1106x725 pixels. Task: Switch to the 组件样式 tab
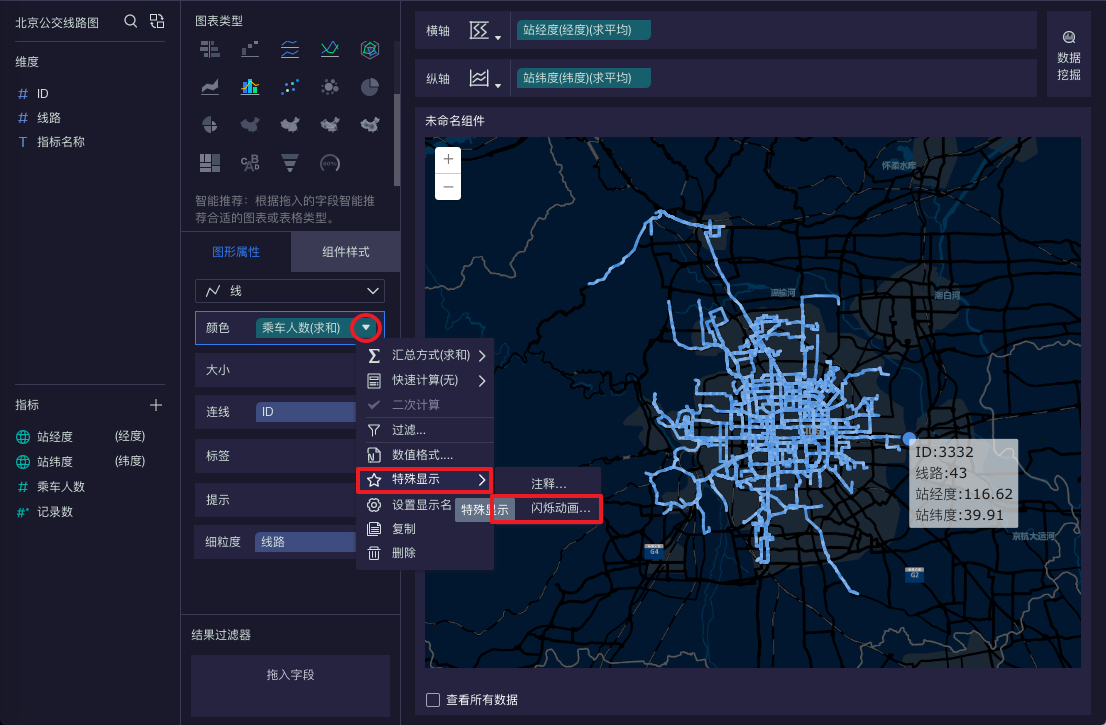(346, 252)
